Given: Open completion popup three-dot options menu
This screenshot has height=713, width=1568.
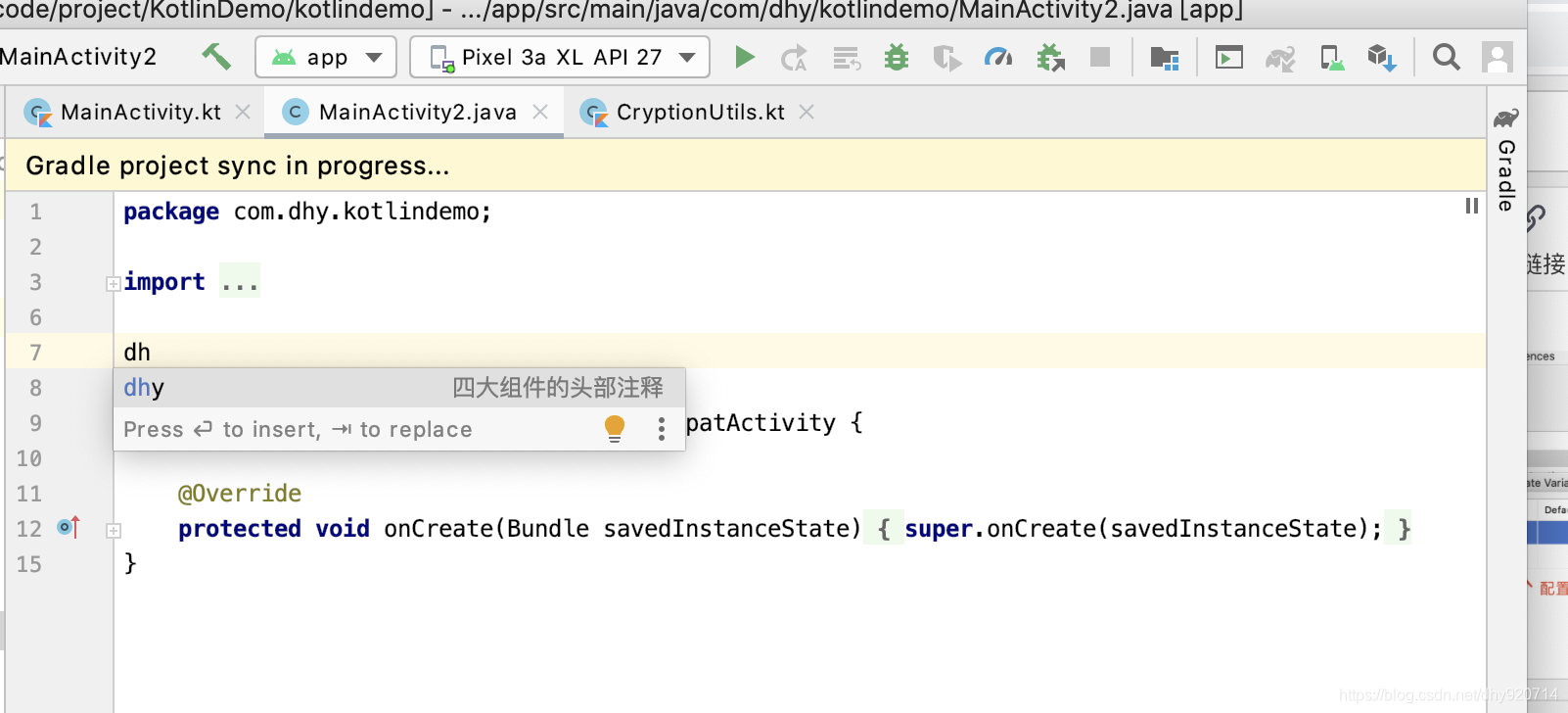Looking at the screenshot, I should click(662, 429).
